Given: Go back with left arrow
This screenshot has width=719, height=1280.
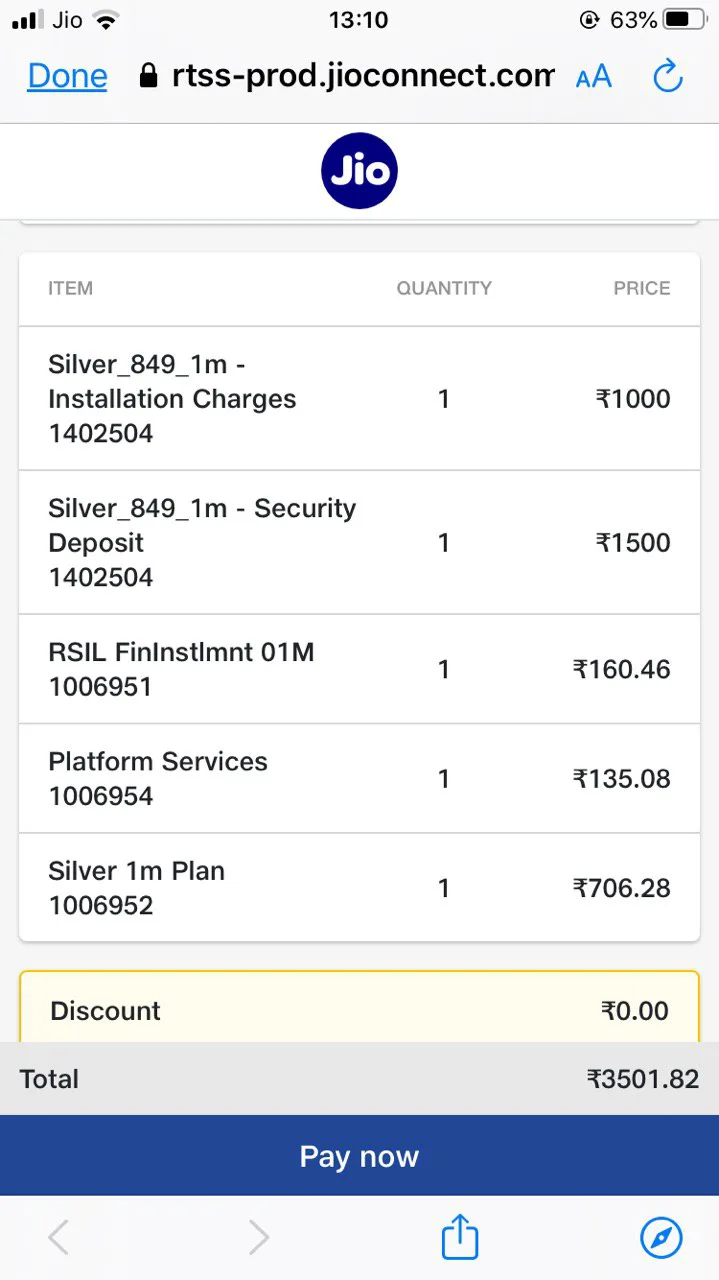Looking at the screenshot, I should coord(59,1238).
